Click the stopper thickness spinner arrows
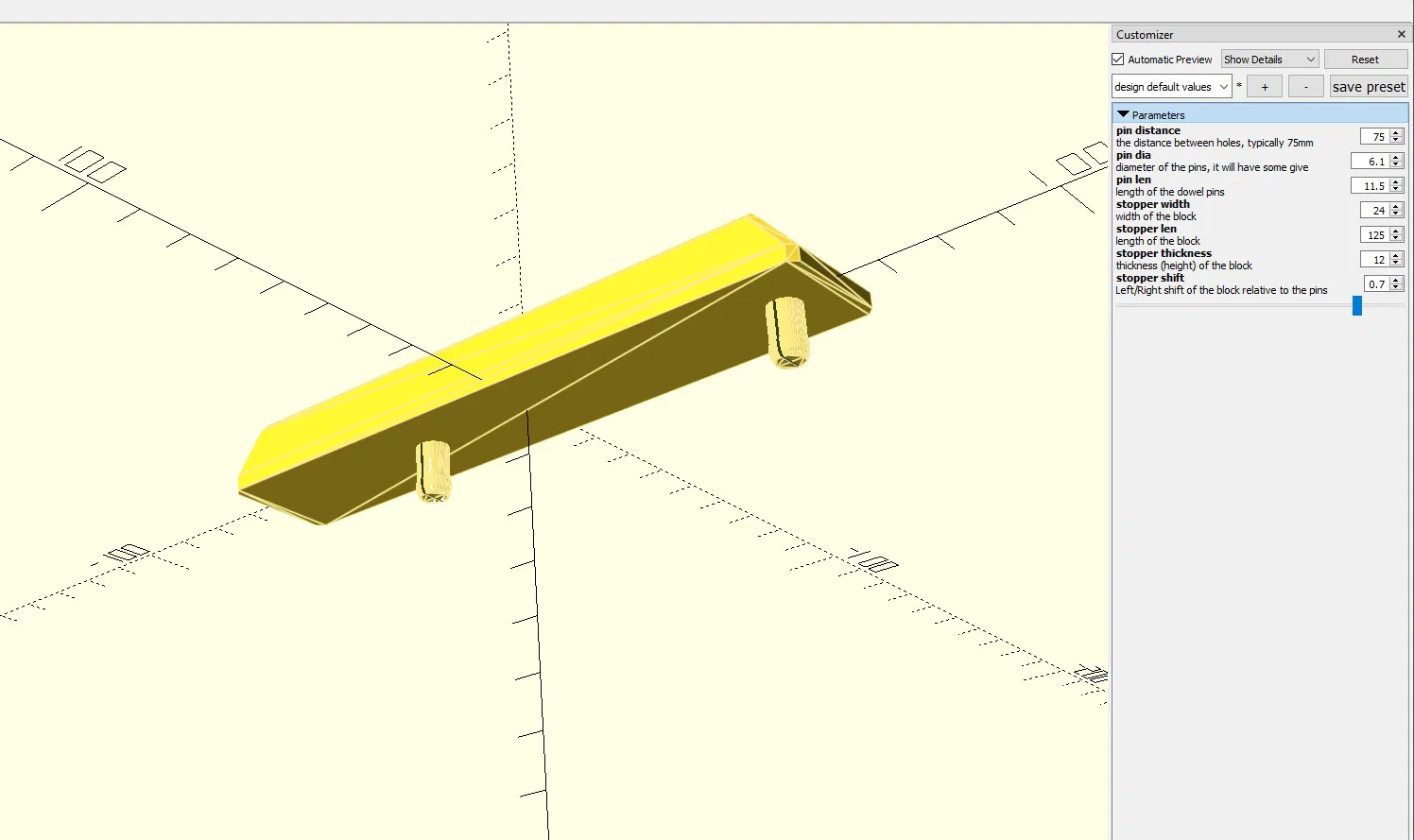The image size is (1414, 840). click(x=1396, y=260)
